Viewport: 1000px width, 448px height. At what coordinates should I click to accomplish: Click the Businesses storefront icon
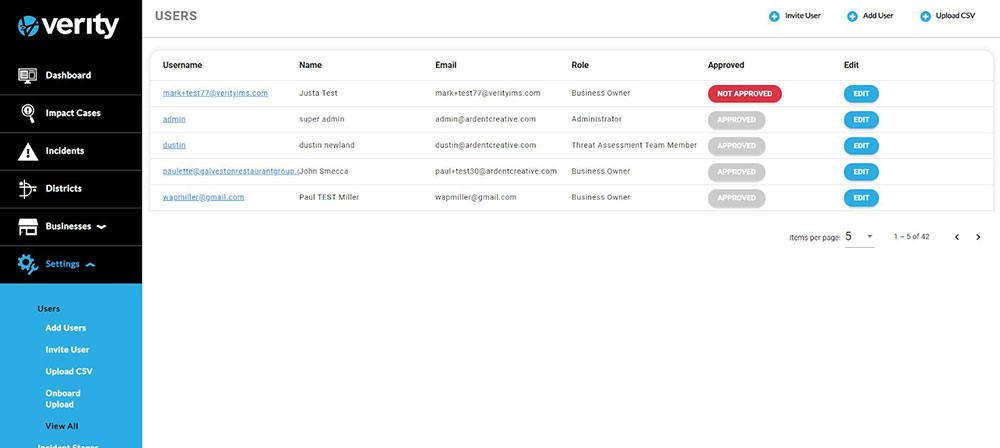[28, 226]
